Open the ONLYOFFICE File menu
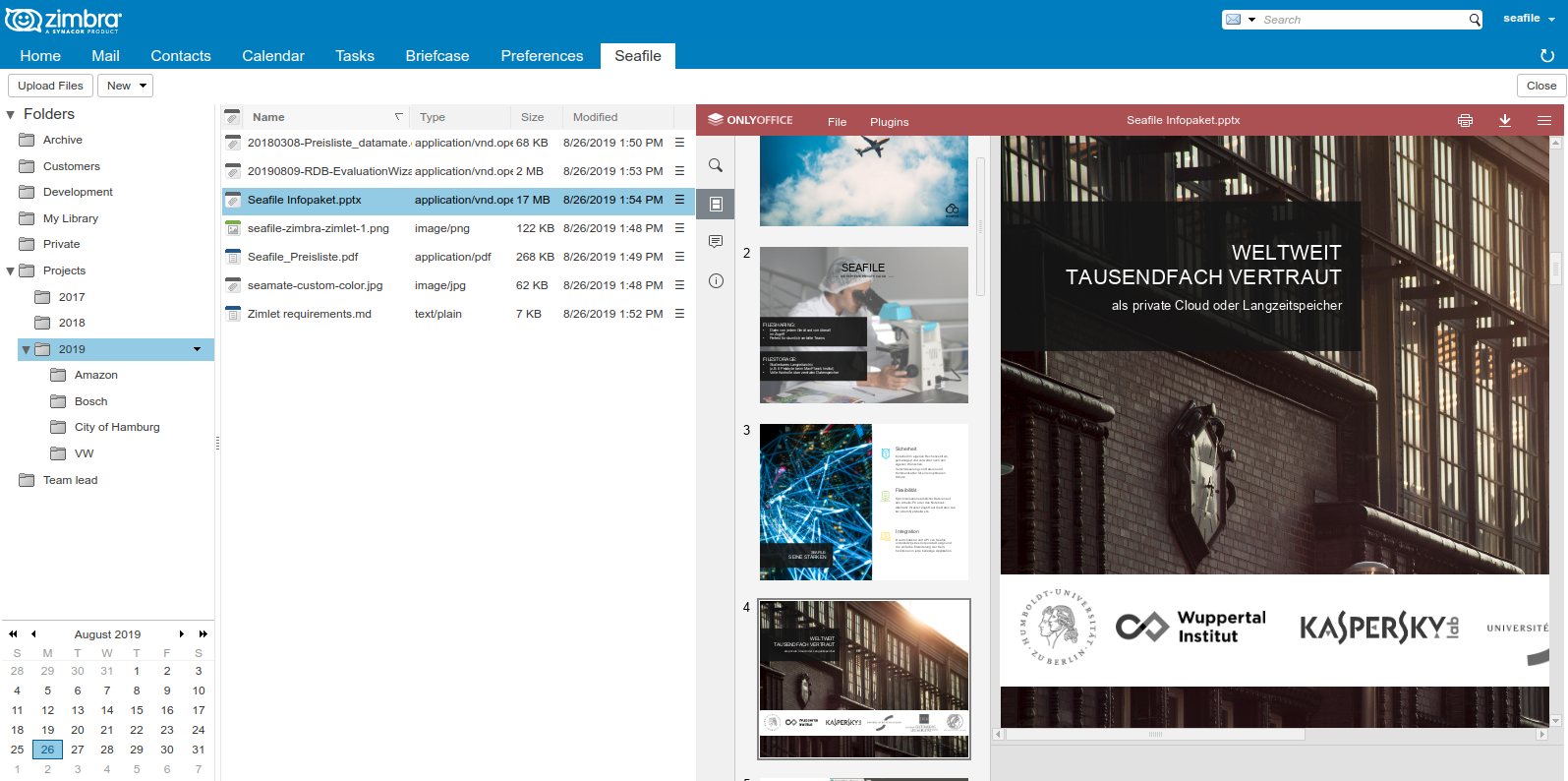 pyautogui.click(x=837, y=122)
